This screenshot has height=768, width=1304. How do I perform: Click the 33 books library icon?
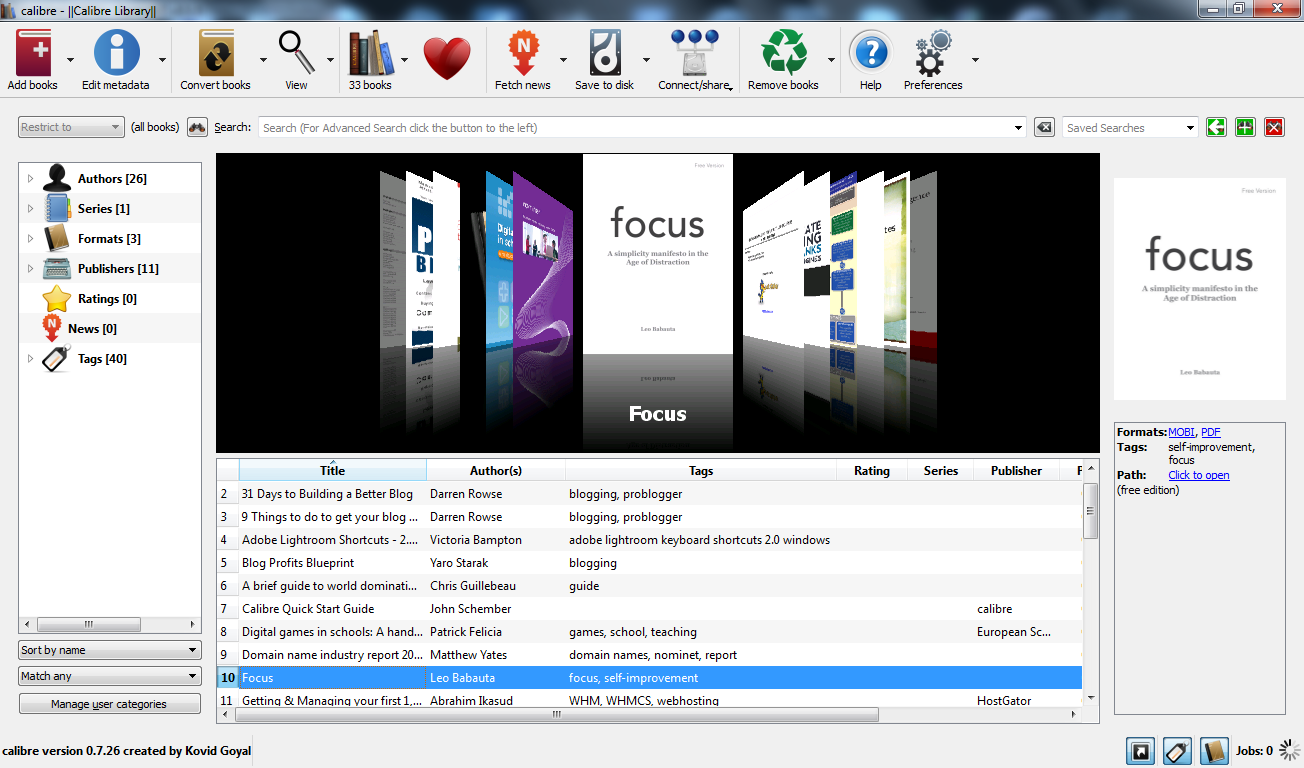click(x=370, y=53)
